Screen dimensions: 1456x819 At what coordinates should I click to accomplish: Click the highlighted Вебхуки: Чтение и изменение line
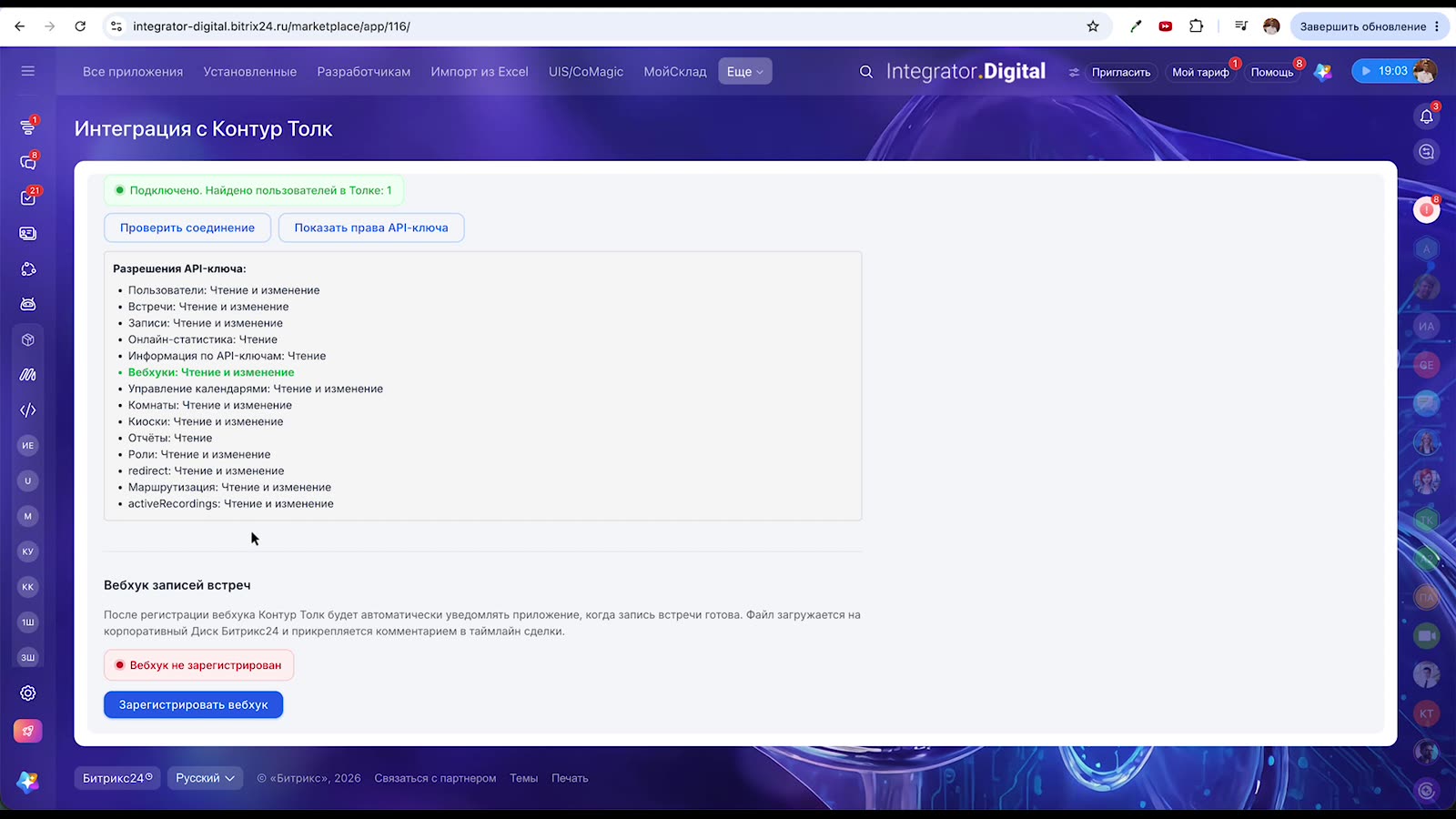coord(211,372)
